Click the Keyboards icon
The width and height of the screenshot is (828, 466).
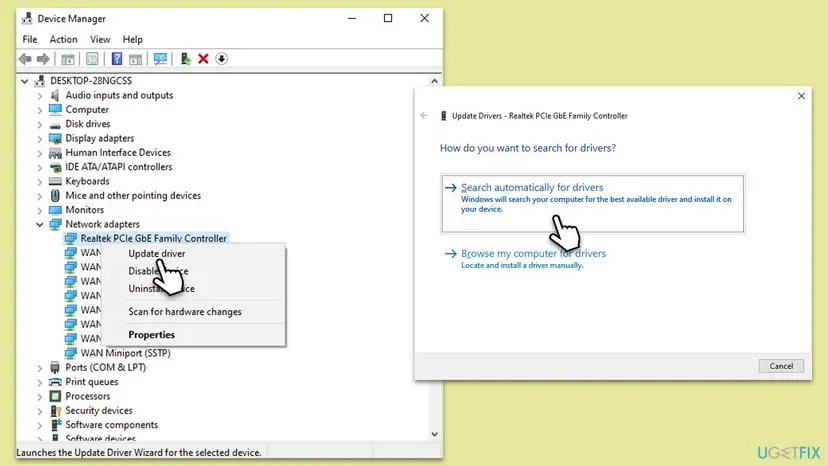[x=55, y=181]
